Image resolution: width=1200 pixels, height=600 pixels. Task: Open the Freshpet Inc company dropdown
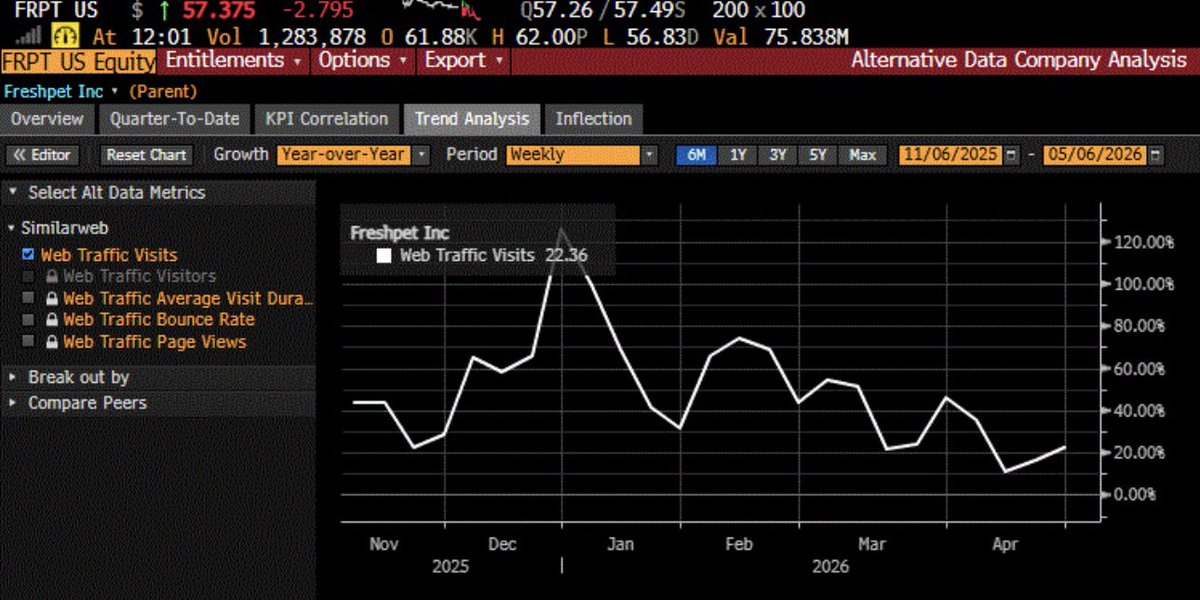tap(60, 91)
